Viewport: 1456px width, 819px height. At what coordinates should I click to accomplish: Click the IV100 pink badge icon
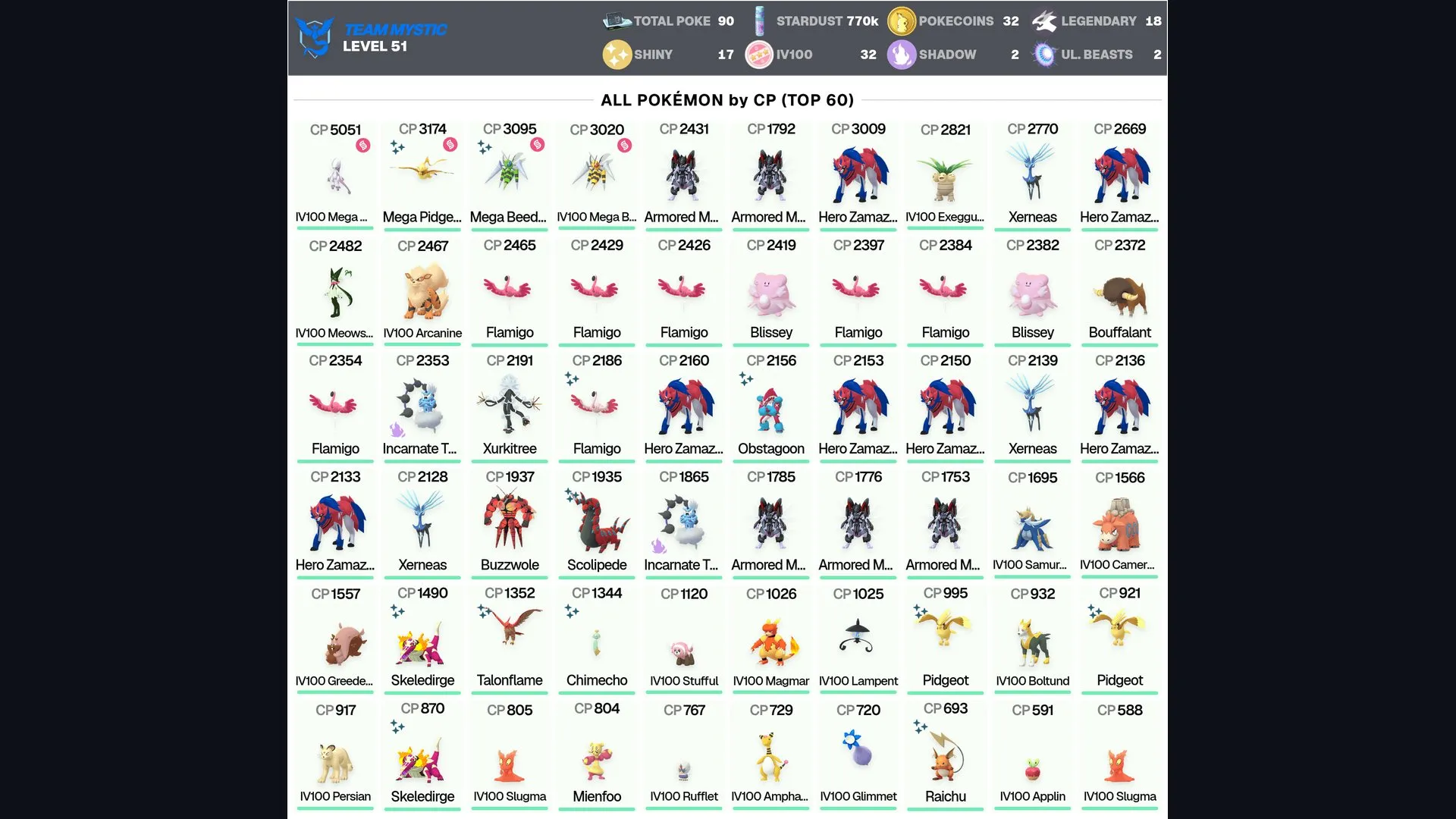[x=759, y=55]
